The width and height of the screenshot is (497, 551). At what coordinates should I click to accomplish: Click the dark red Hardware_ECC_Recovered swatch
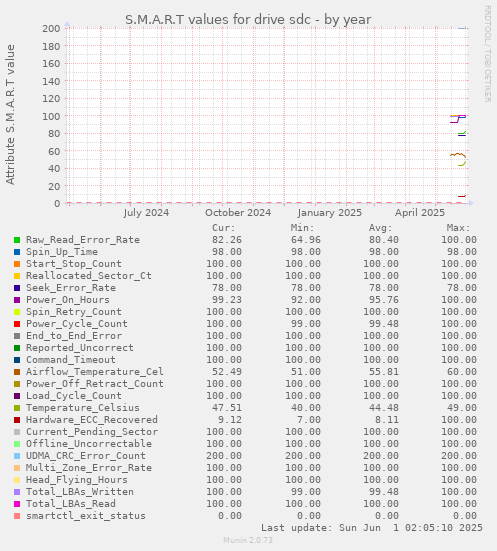17,420
